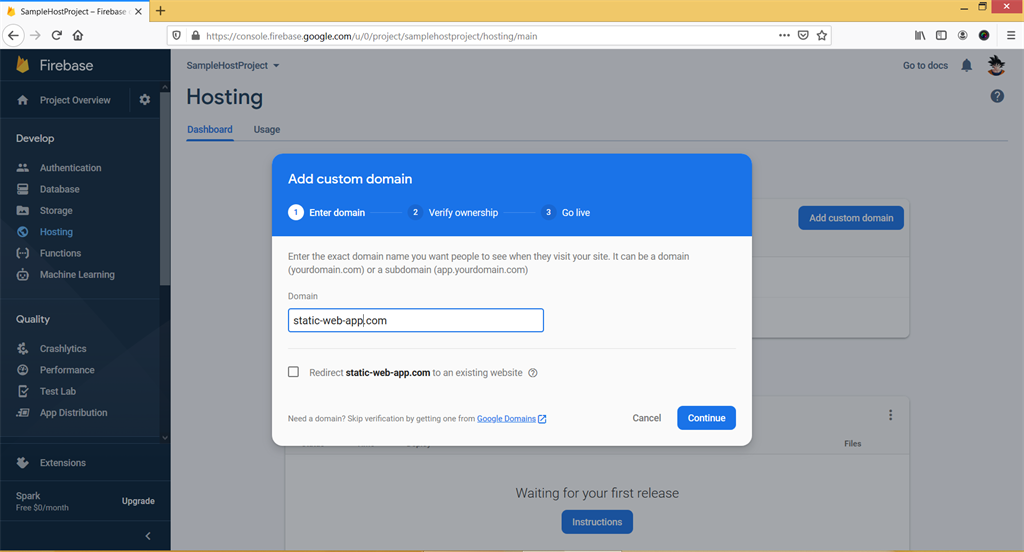
Task: Click the sidebar vertical scrollbar
Action: point(165,189)
